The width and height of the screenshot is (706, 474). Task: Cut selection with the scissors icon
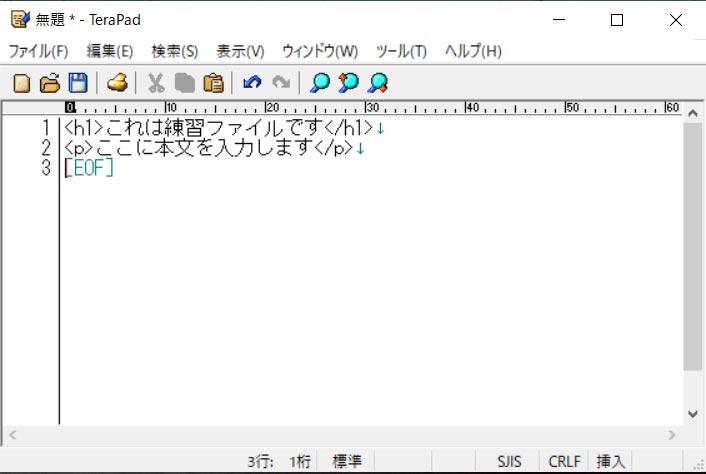pyautogui.click(x=156, y=83)
